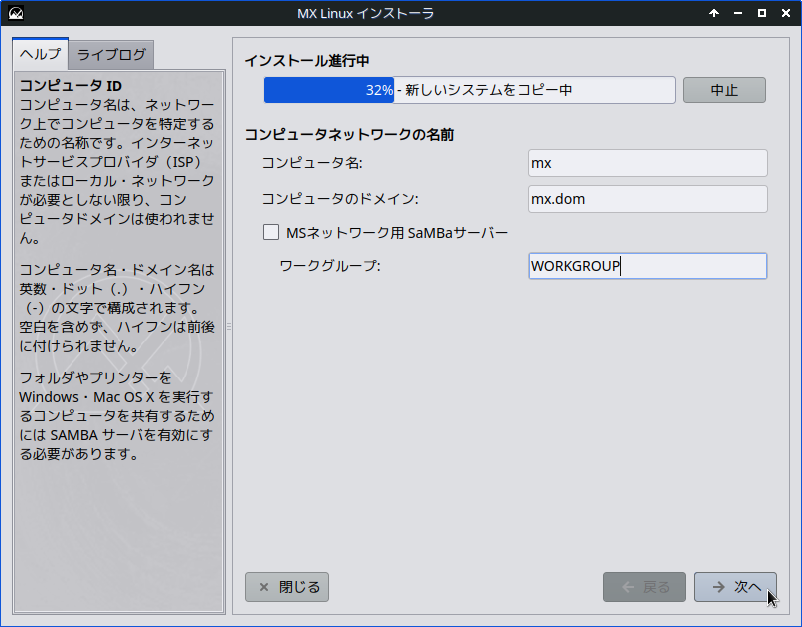Focus the コンピュータ名 input field
The image size is (802, 627).
pos(648,163)
